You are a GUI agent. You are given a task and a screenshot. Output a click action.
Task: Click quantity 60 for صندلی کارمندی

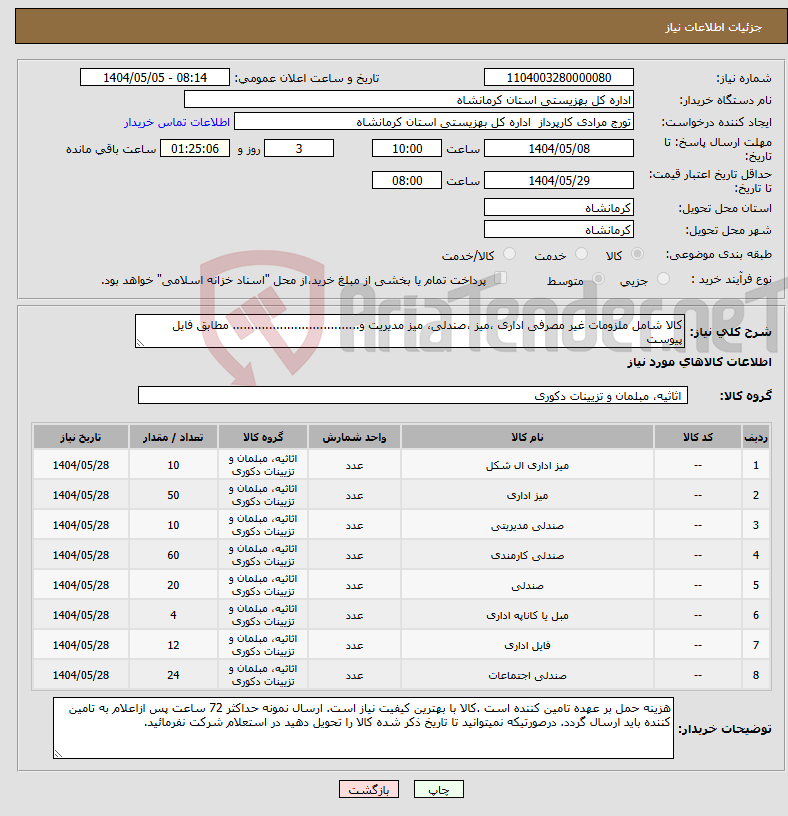173,555
